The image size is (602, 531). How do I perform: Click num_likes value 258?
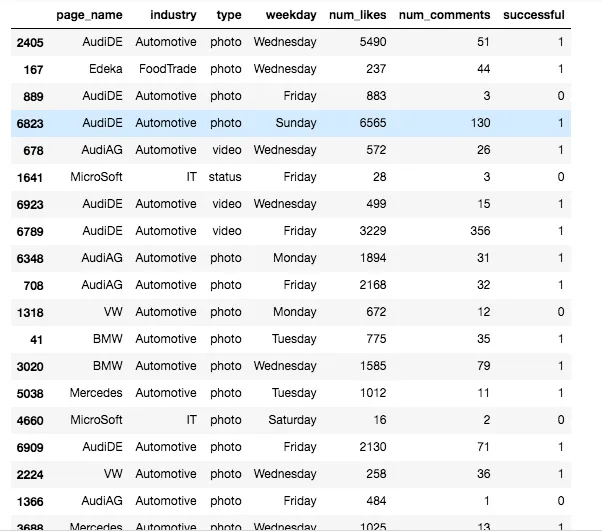[x=376, y=474]
